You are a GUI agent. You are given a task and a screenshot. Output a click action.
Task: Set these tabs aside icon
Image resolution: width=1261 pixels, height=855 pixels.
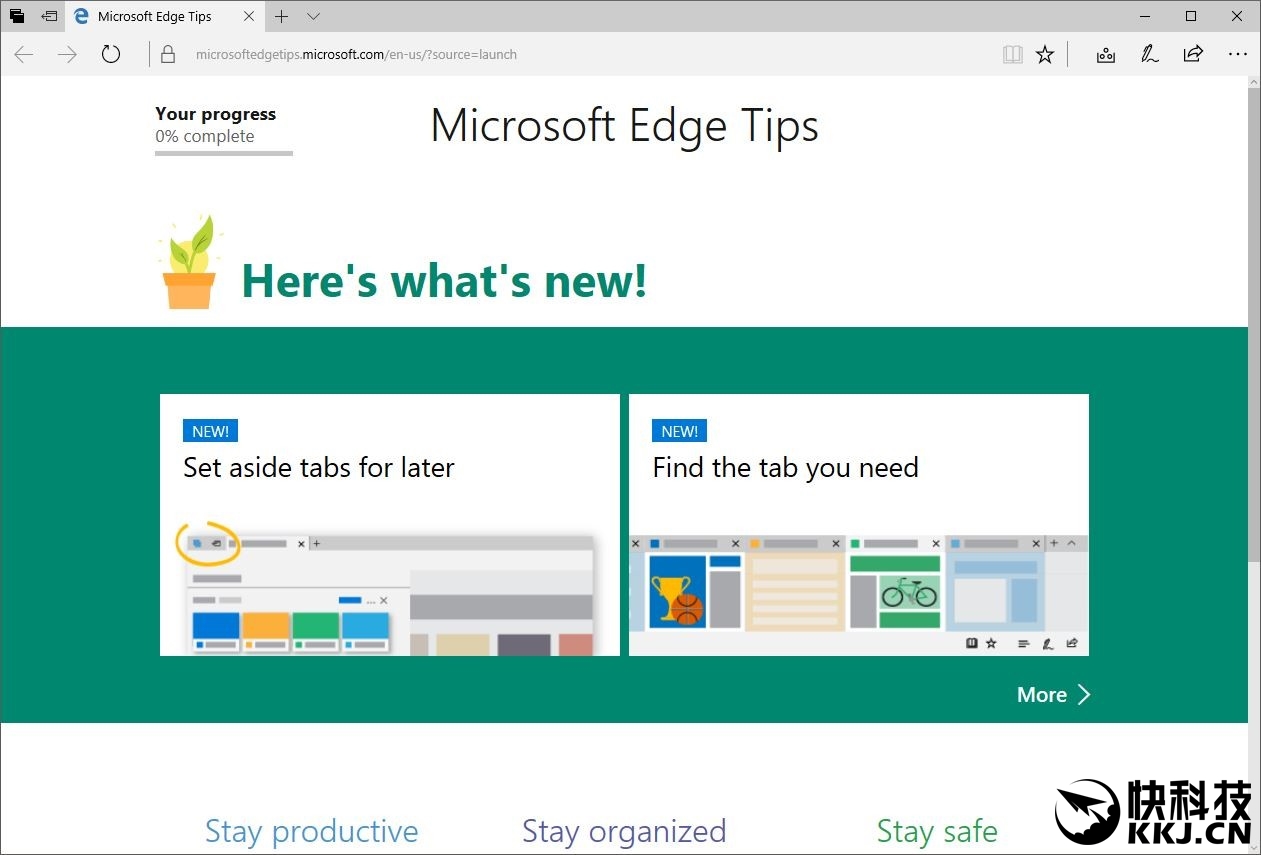point(49,16)
